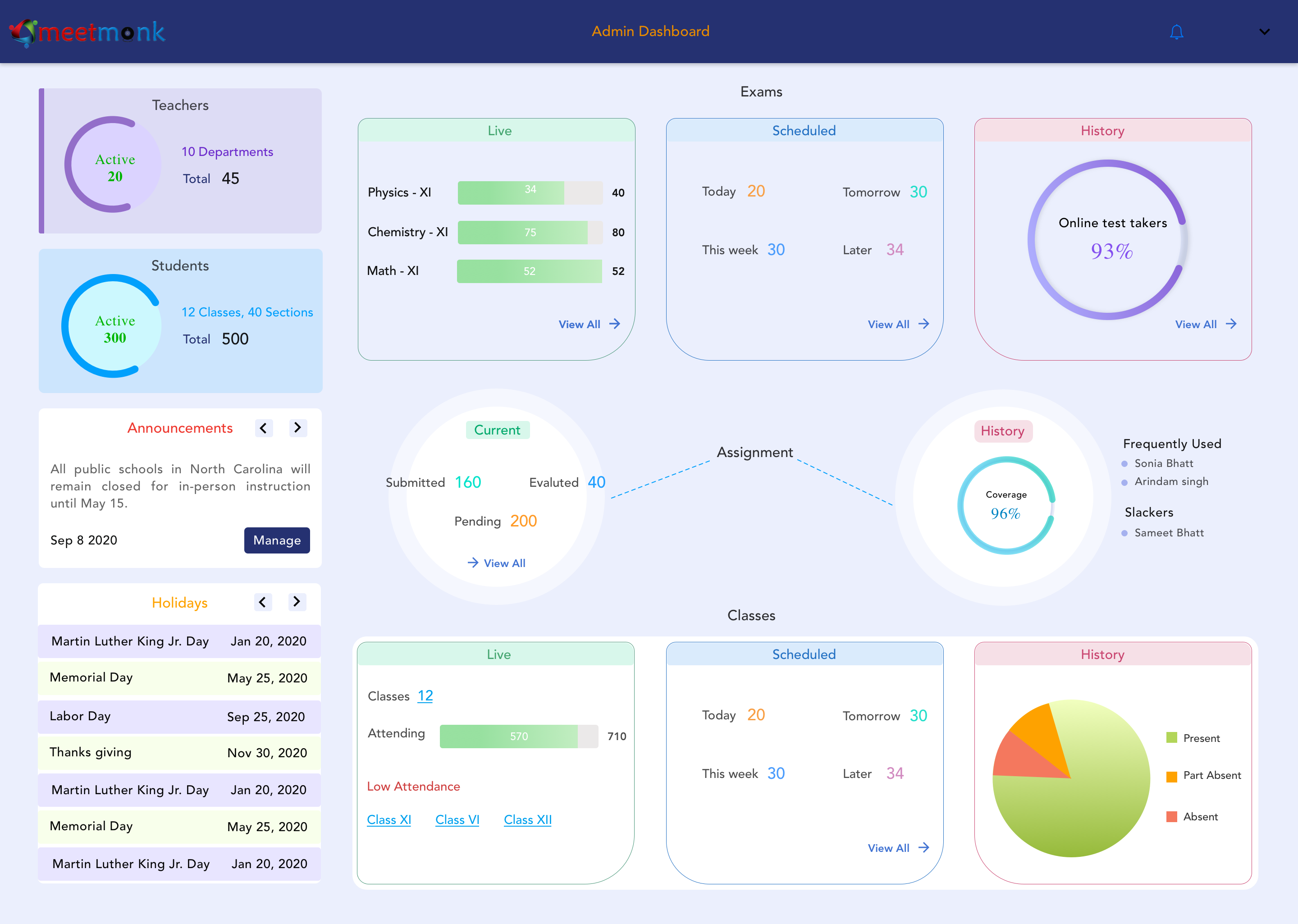Open the header user dropdown chevron
The image size is (1298, 924).
(1264, 32)
